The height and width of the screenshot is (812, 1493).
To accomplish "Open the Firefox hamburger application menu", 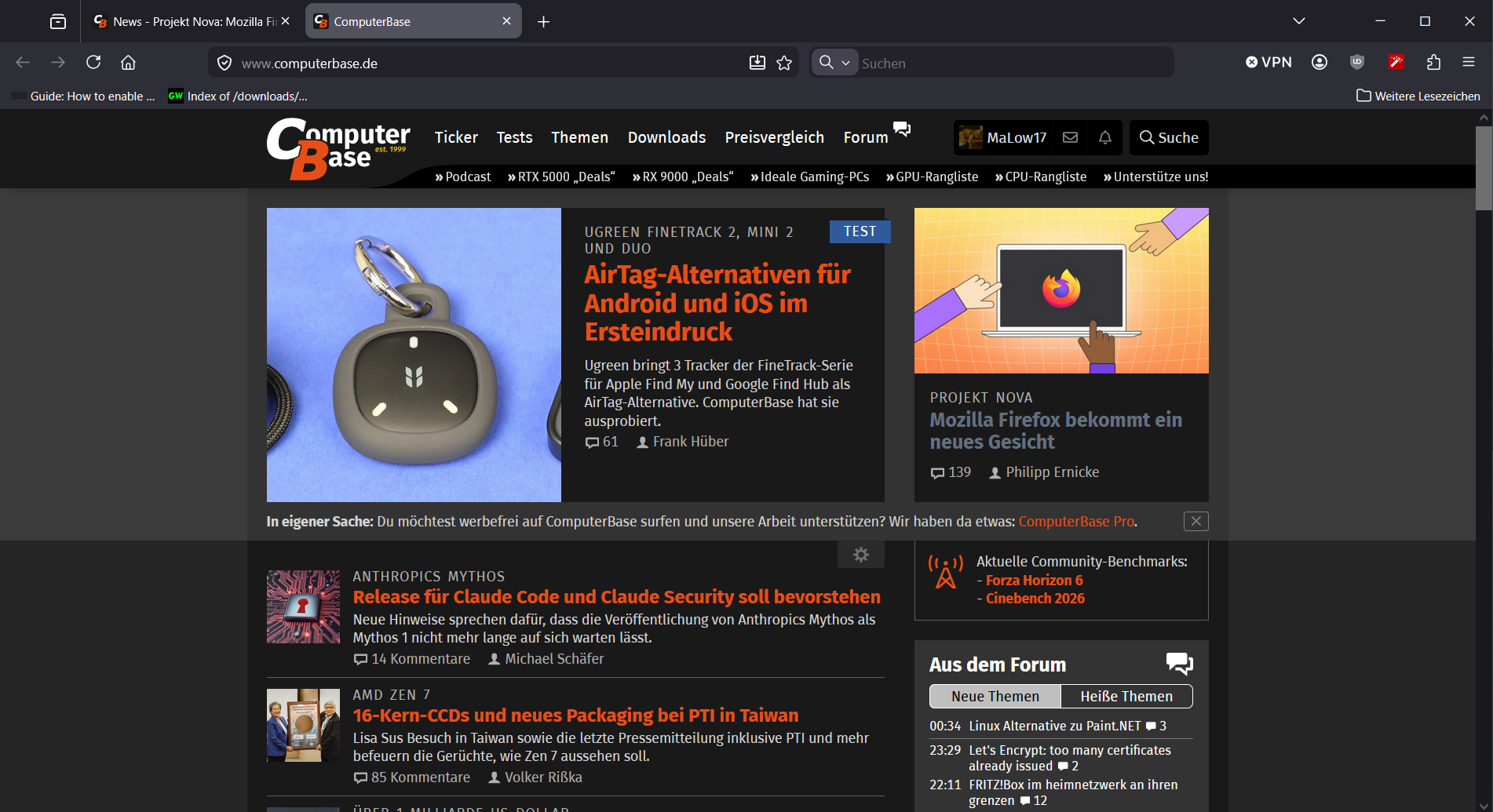I will tap(1469, 63).
